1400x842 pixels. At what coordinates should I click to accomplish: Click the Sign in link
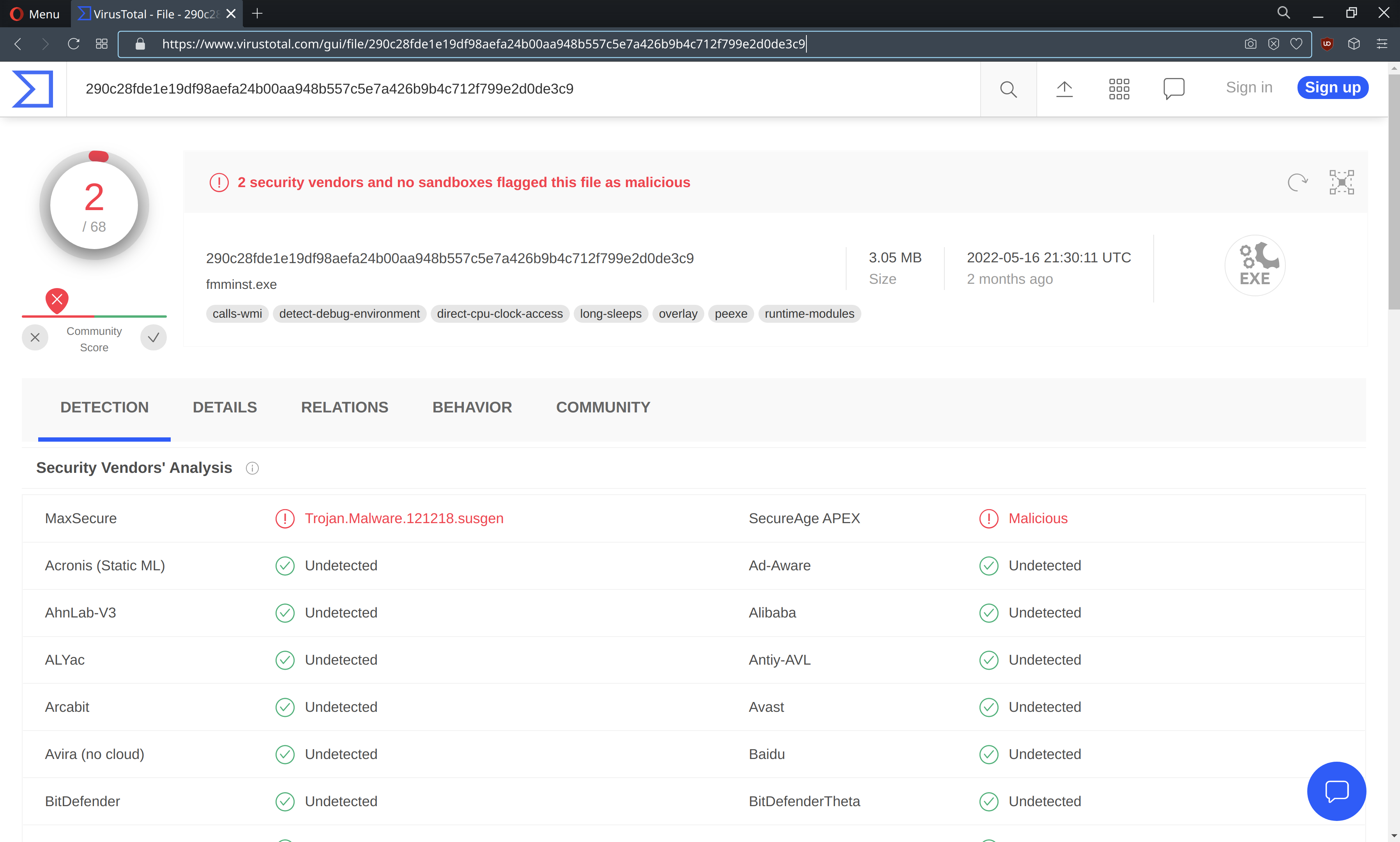coord(1248,87)
